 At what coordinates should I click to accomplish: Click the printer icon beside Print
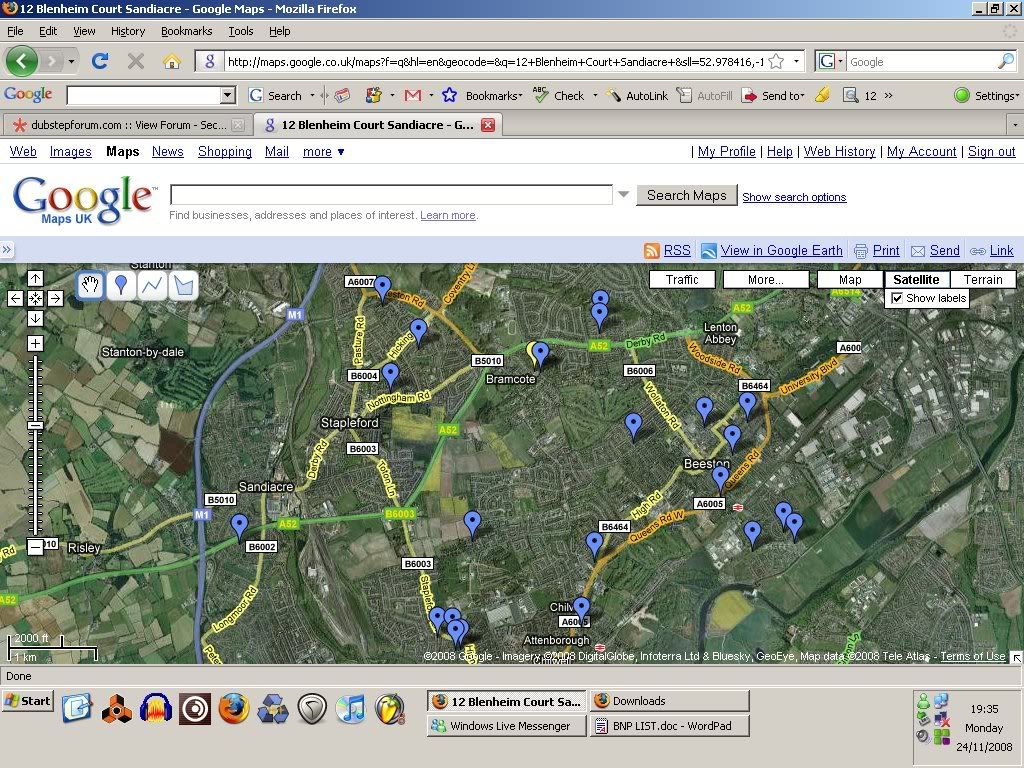(x=861, y=251)
